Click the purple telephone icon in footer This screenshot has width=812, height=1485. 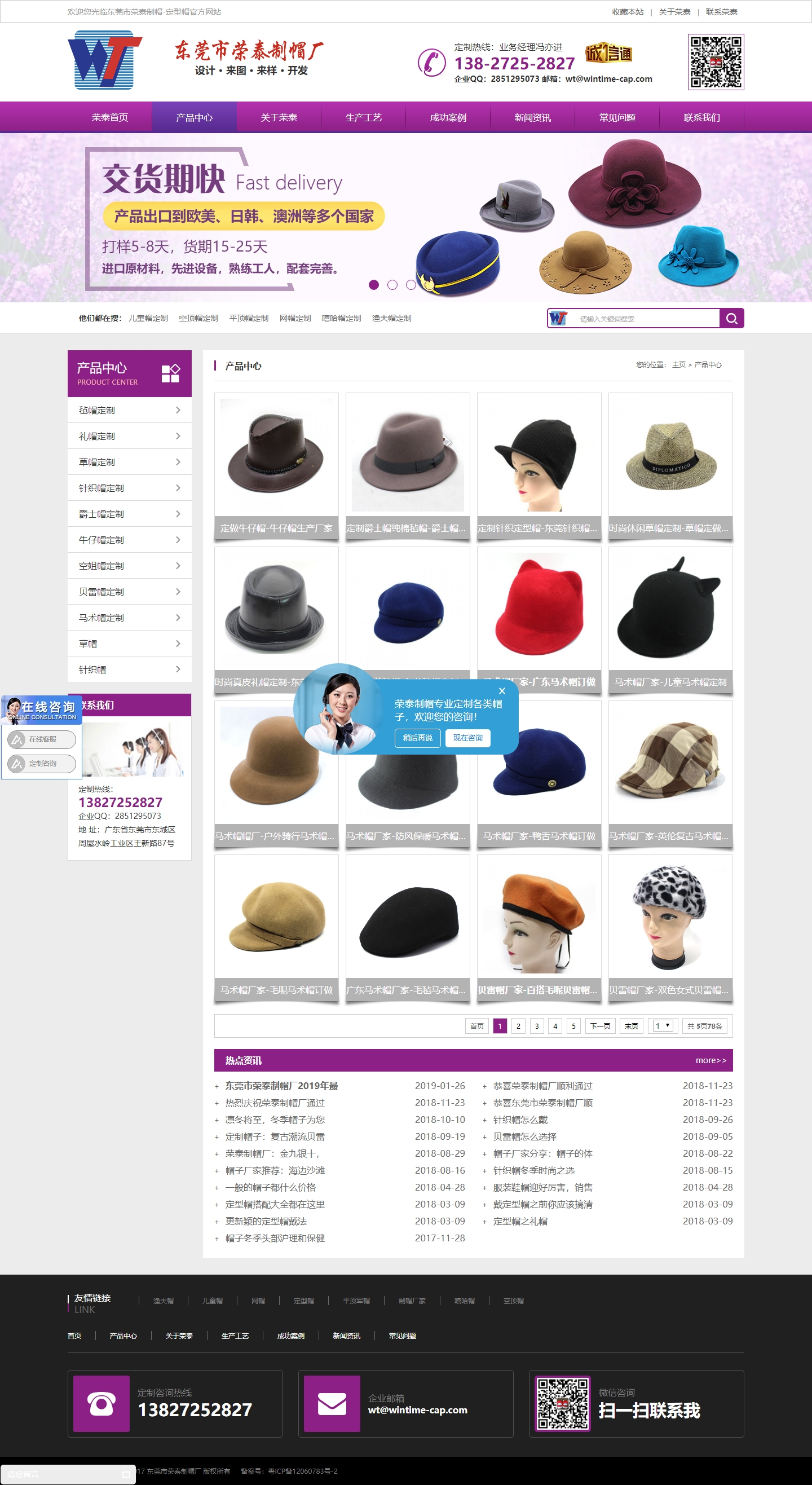[101, 1404]
